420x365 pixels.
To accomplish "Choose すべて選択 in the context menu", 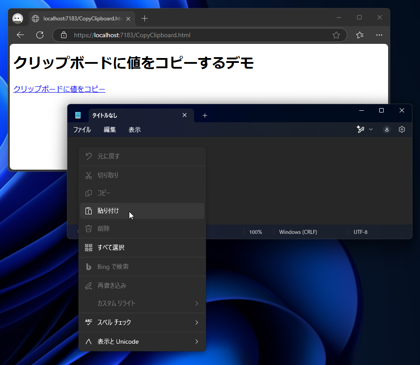I will tap(142, 248).
